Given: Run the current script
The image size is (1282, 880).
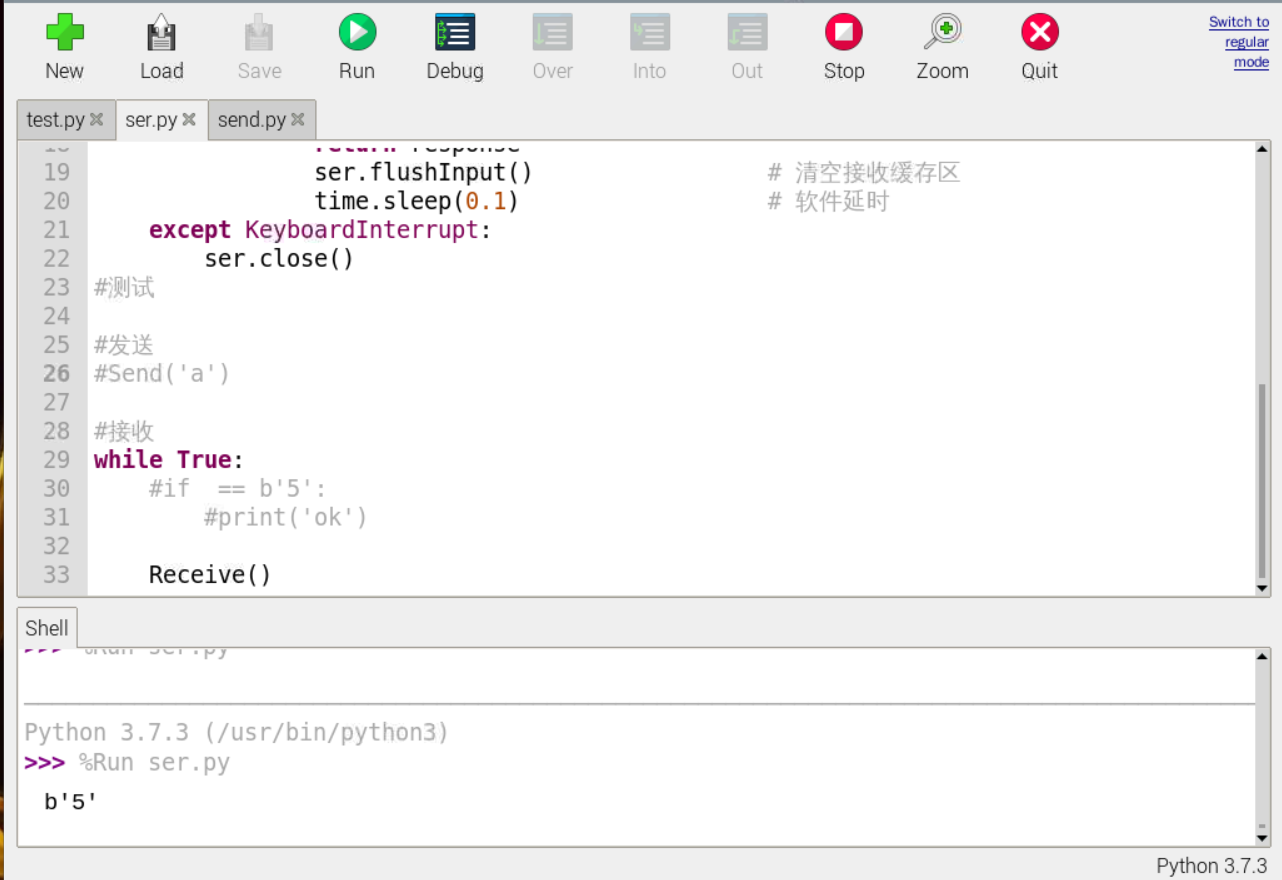Looking at the screenshot, I should [x=357, y=32].
